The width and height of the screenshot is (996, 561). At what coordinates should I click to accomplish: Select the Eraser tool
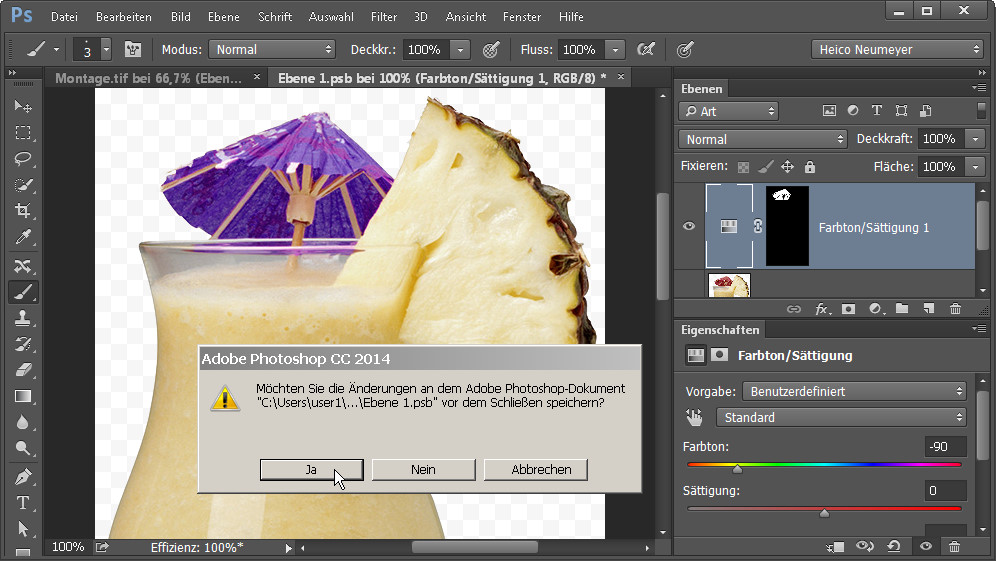tap(23, 370)
